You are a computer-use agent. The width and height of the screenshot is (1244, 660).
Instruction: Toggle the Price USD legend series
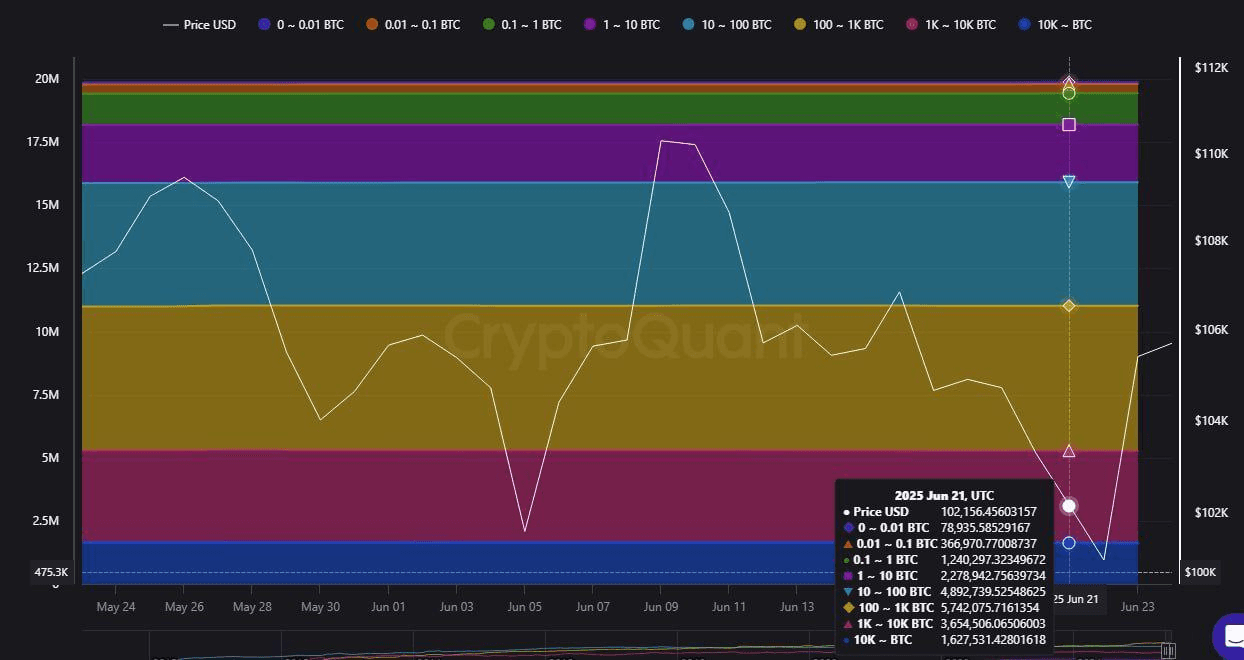pyautogui.click(x=200, y=24)
